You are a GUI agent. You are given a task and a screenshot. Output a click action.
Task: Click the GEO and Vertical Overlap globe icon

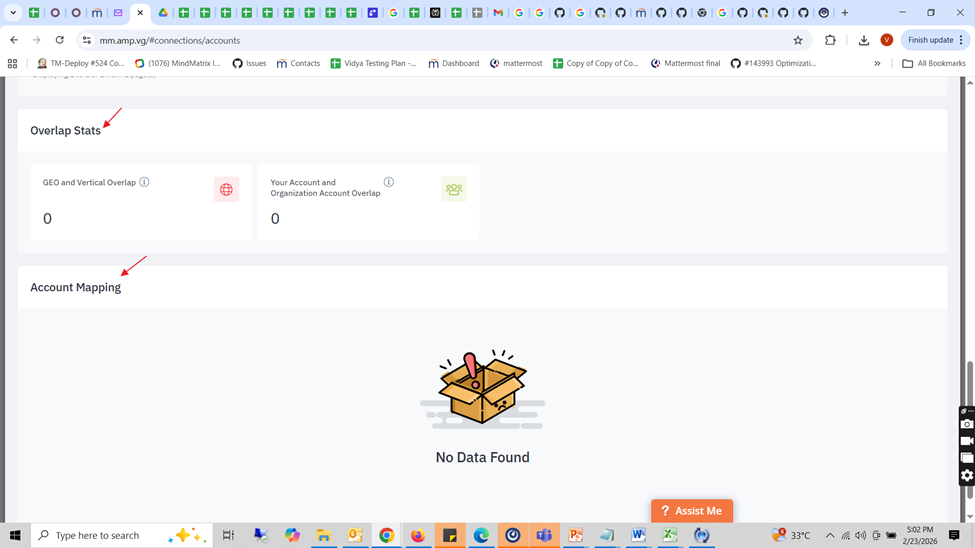click(x=226, y=190)
